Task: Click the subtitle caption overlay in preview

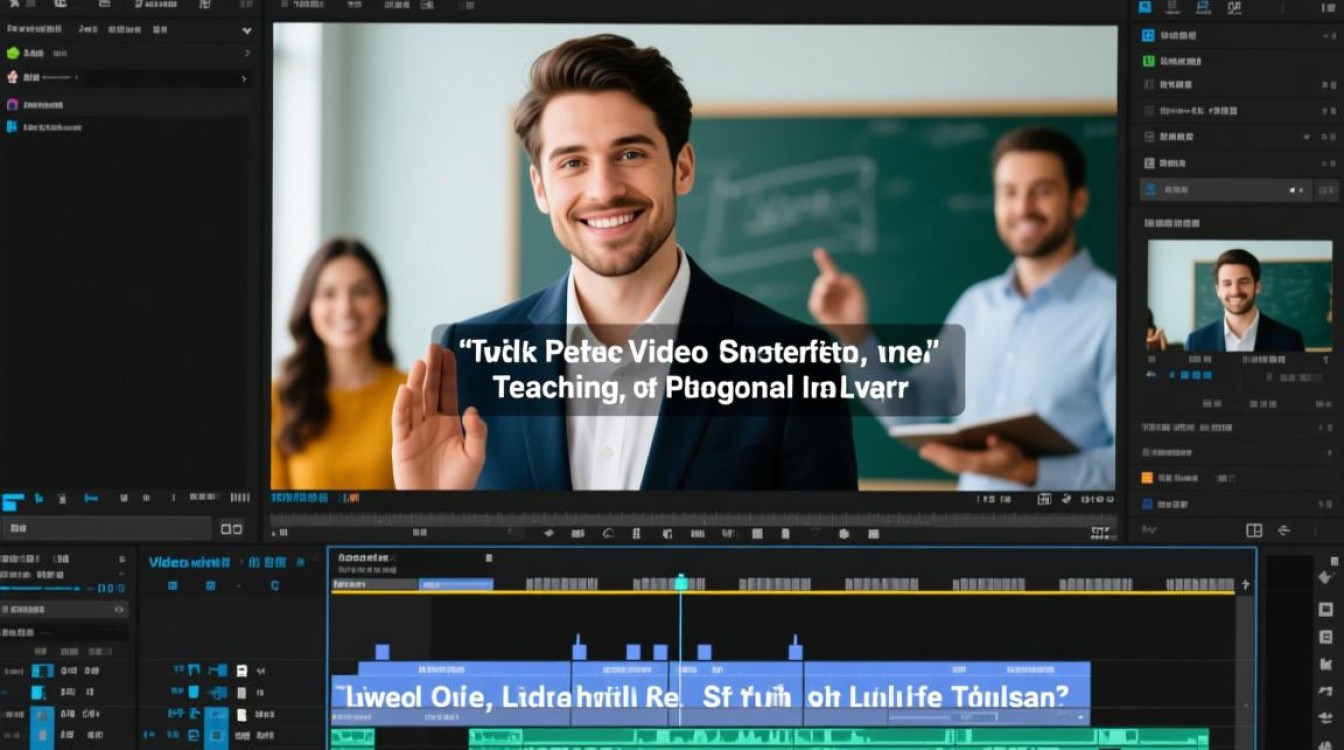Action: coord(698,370)
